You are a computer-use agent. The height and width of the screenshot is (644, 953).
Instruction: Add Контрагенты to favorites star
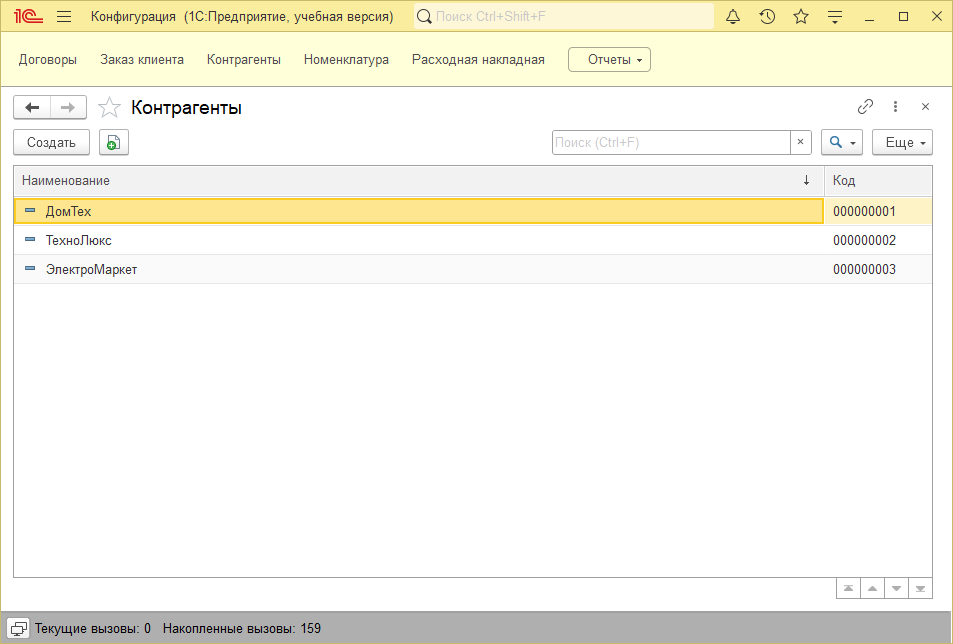coord(109,108)
